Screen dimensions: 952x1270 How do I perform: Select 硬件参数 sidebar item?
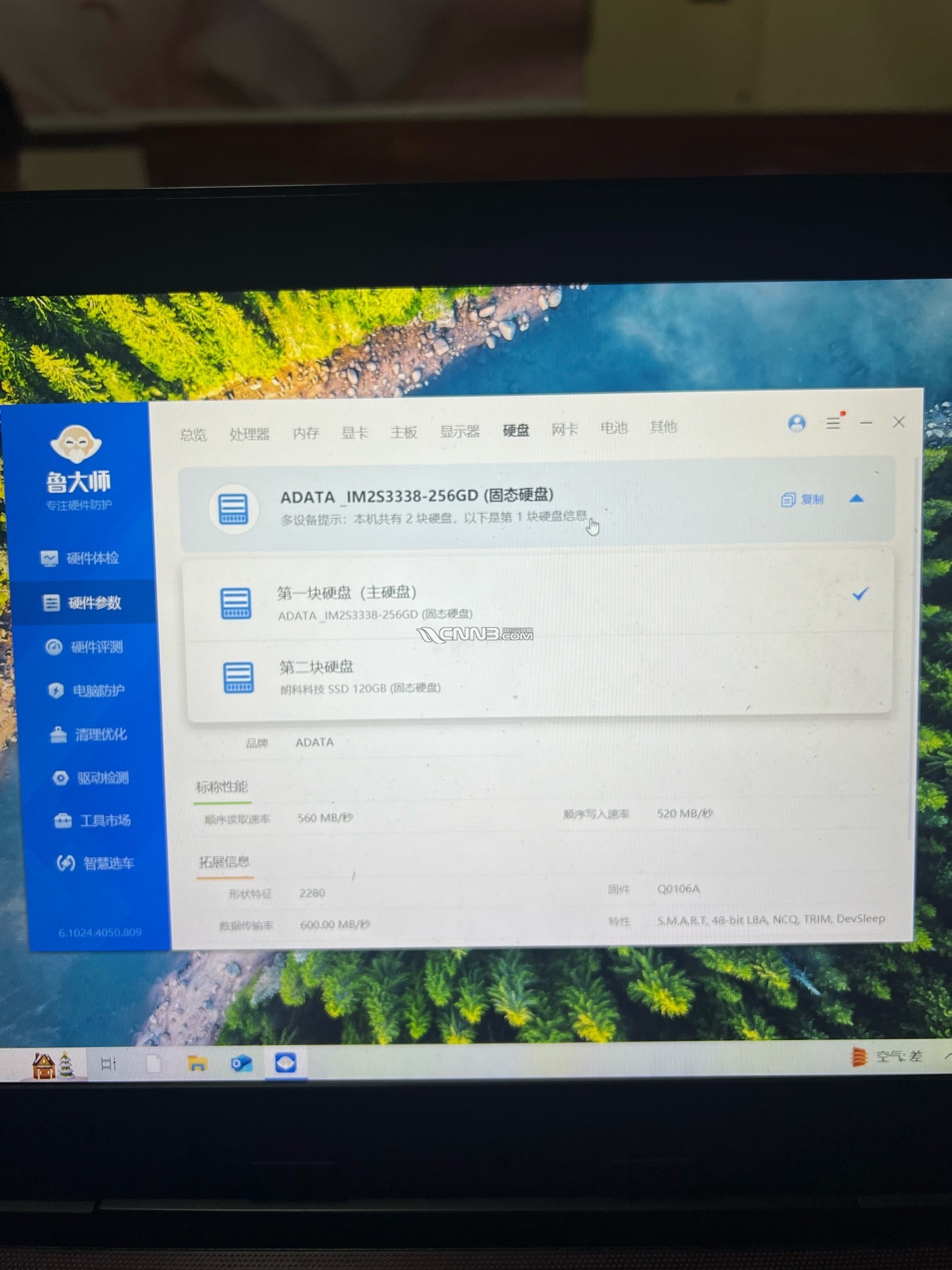pyautogui.click(x=82, y=603)
